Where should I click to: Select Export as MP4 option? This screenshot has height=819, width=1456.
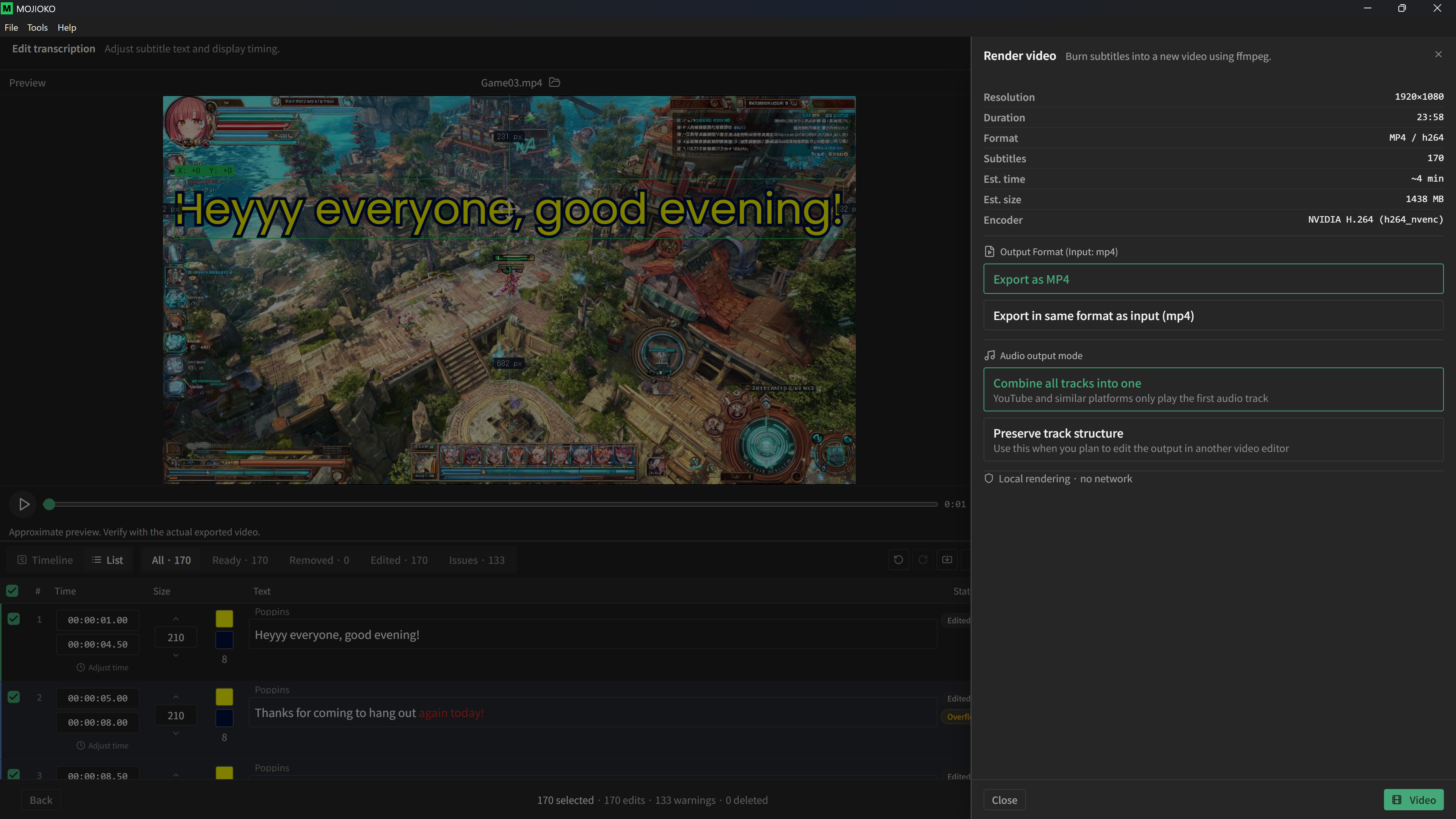point(1213,279)
